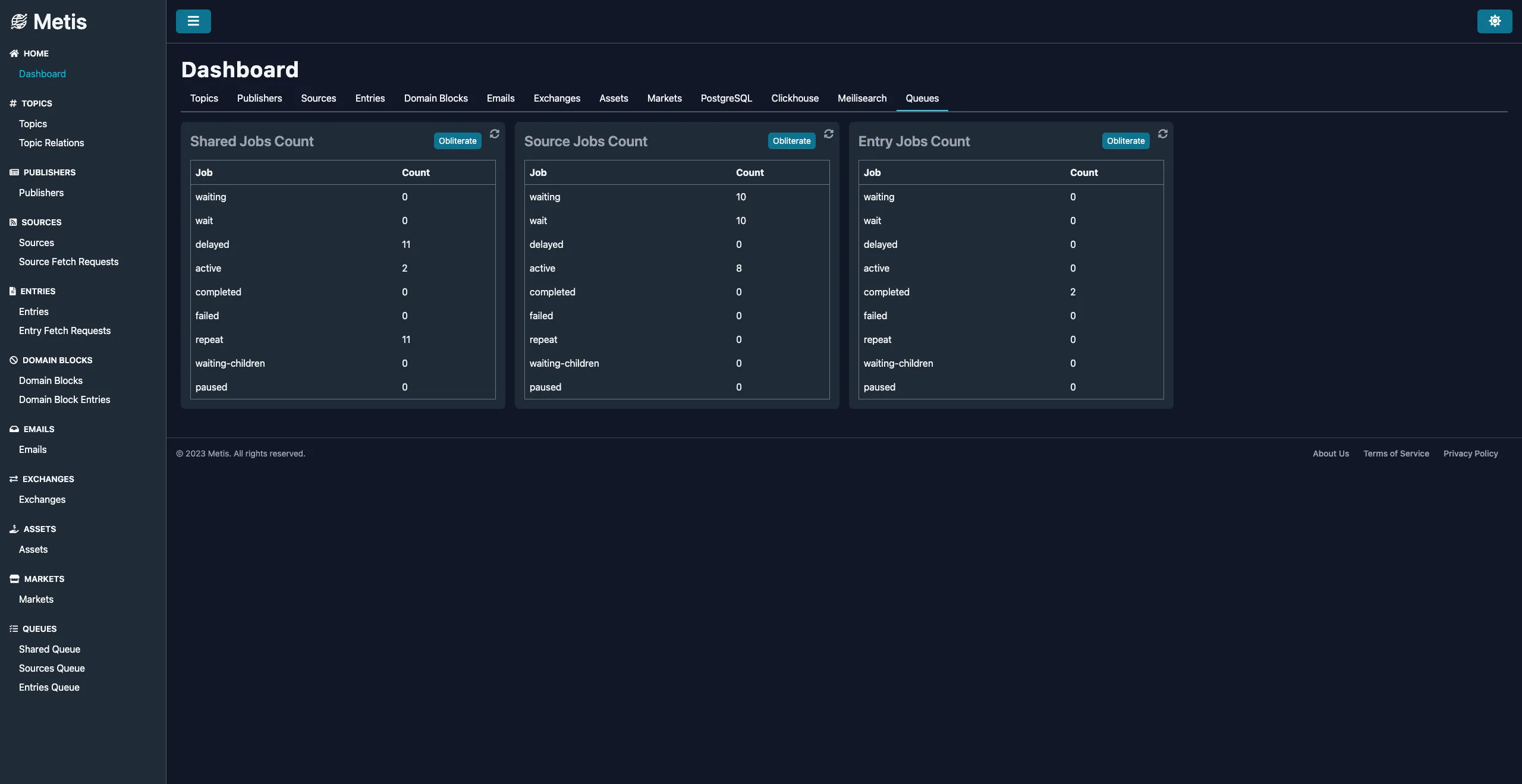
Task: Open the Privacy Policy link
Action: point(1470,453)
